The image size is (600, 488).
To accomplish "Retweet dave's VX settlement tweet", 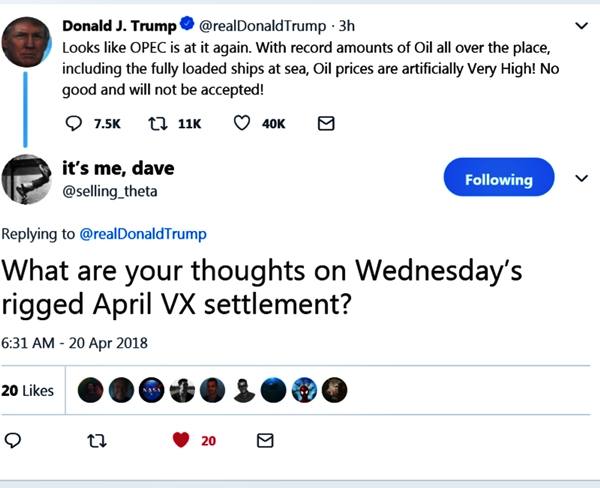I will [97, 440].
